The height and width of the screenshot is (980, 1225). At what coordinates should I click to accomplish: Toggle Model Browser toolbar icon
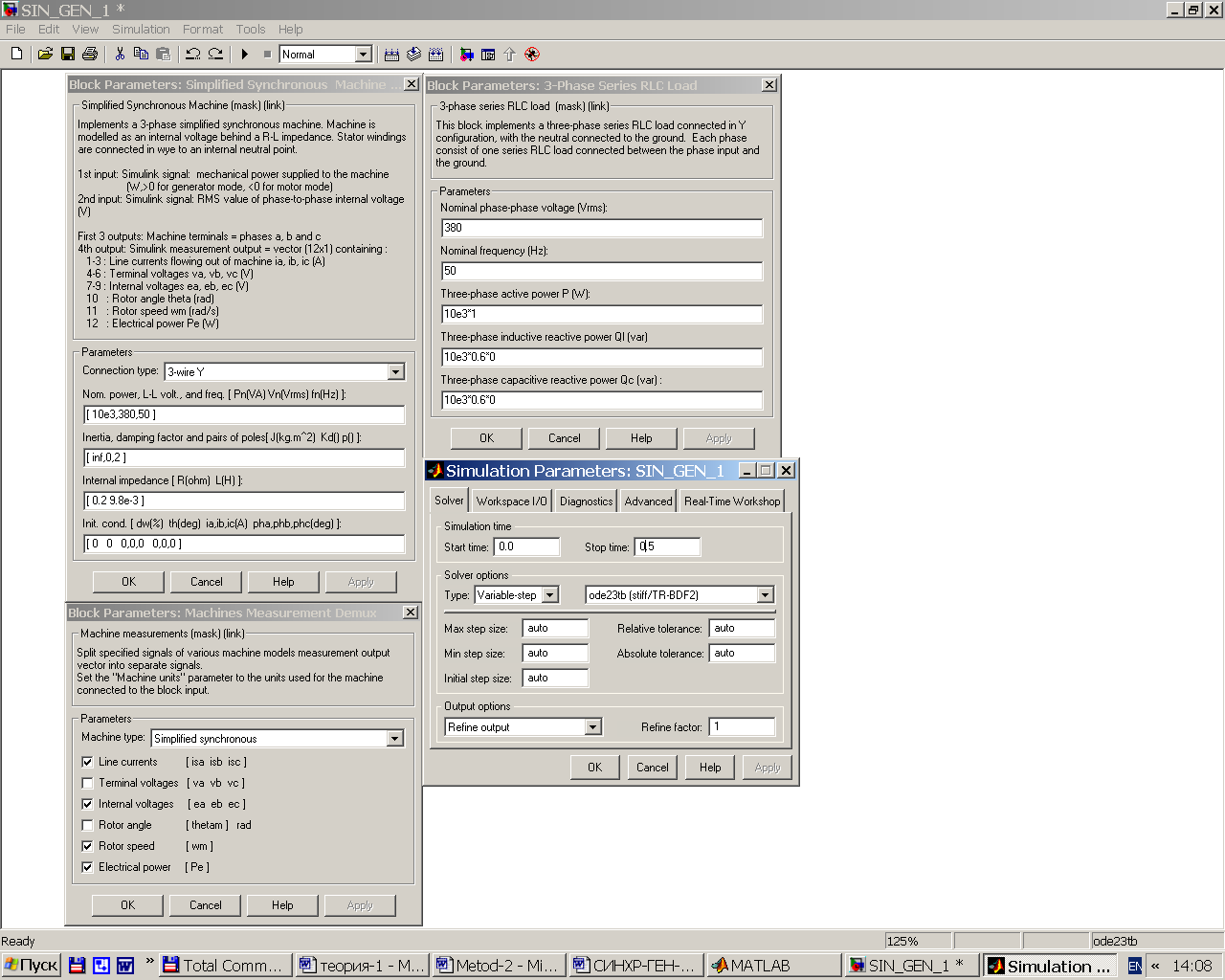click(488, 55)
